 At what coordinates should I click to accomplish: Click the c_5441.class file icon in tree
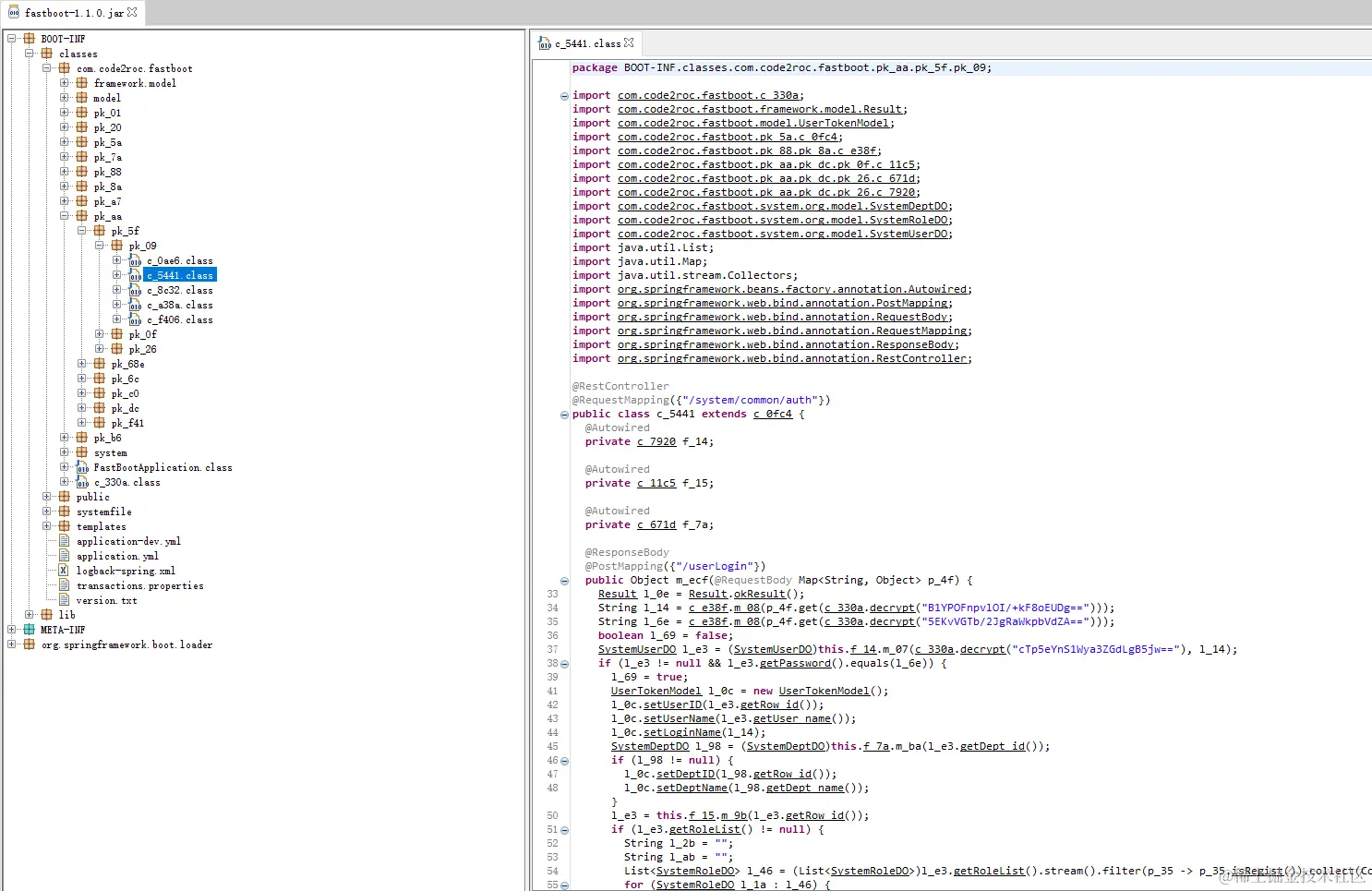coord(135,275)
